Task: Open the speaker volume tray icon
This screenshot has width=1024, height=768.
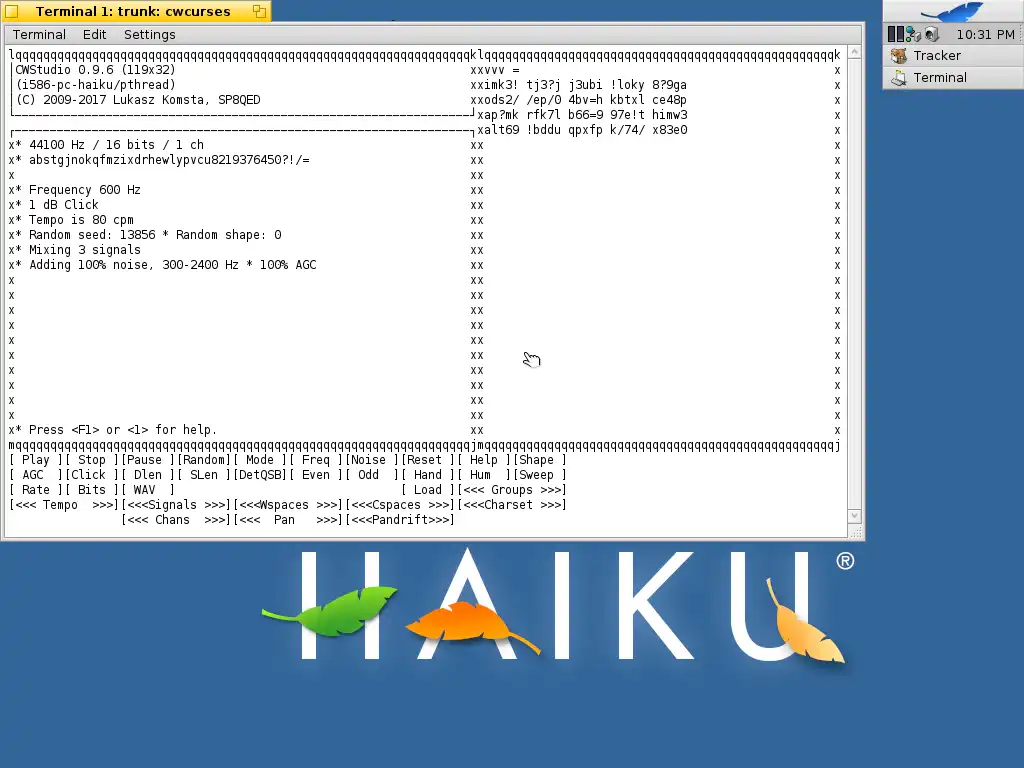Action: 932,35
